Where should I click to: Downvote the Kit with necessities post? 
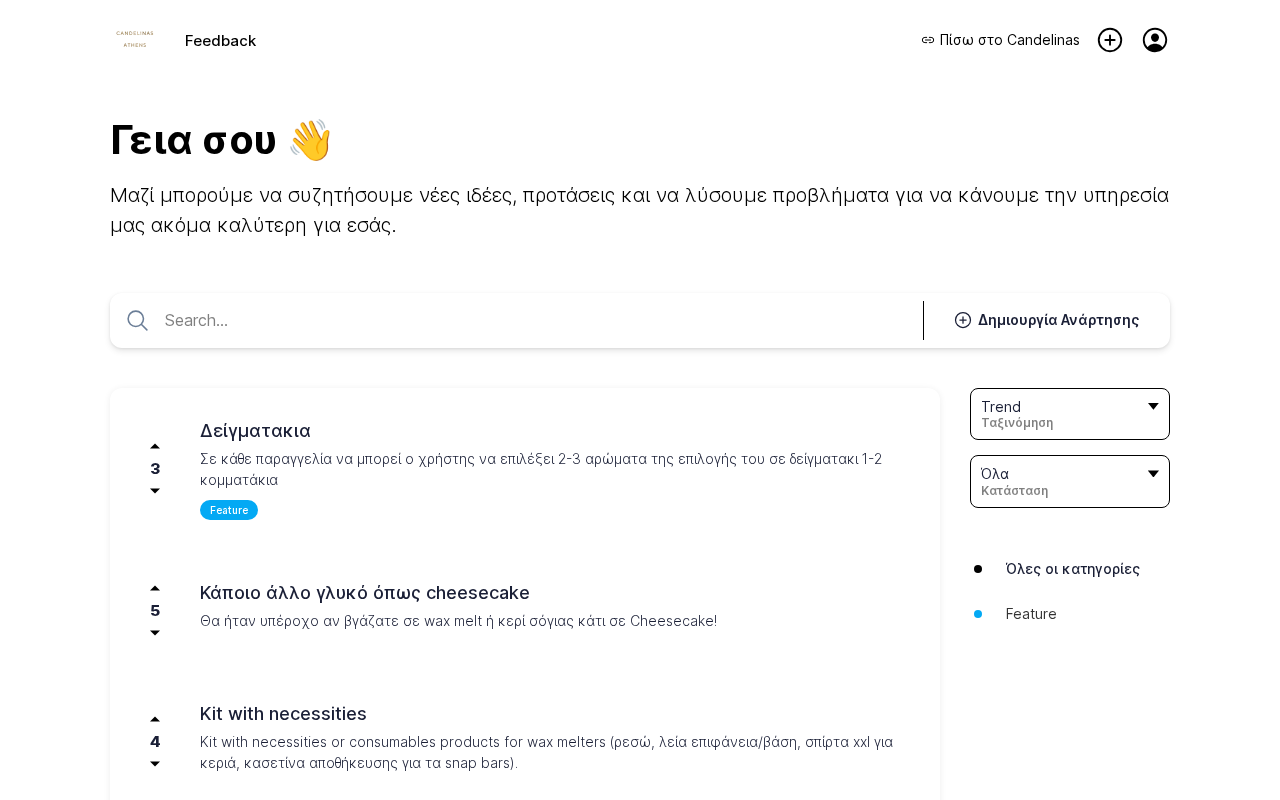point(155,764)
